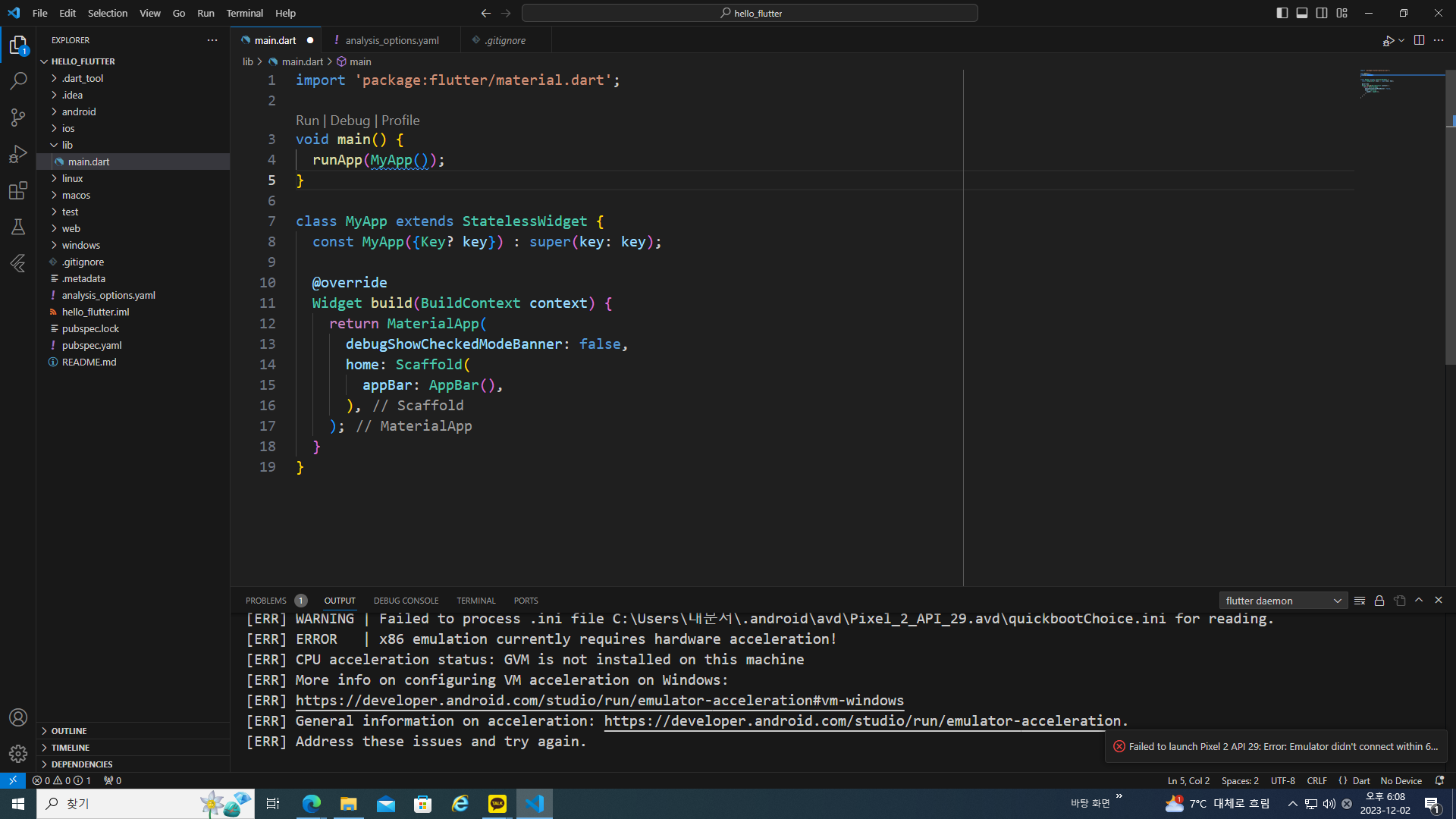
Task: Dismiss the emulator launch error notification icon
Action: point(1119,746)
